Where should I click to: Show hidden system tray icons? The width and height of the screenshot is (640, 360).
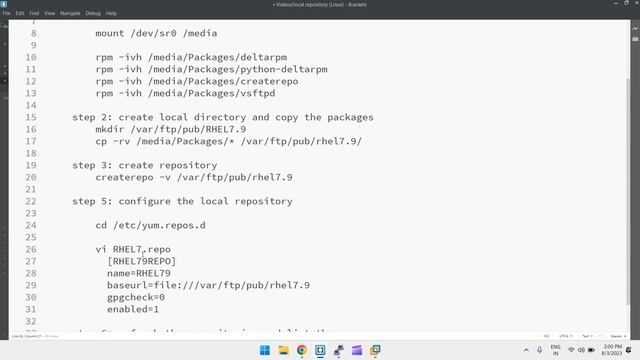pos(526,350)
